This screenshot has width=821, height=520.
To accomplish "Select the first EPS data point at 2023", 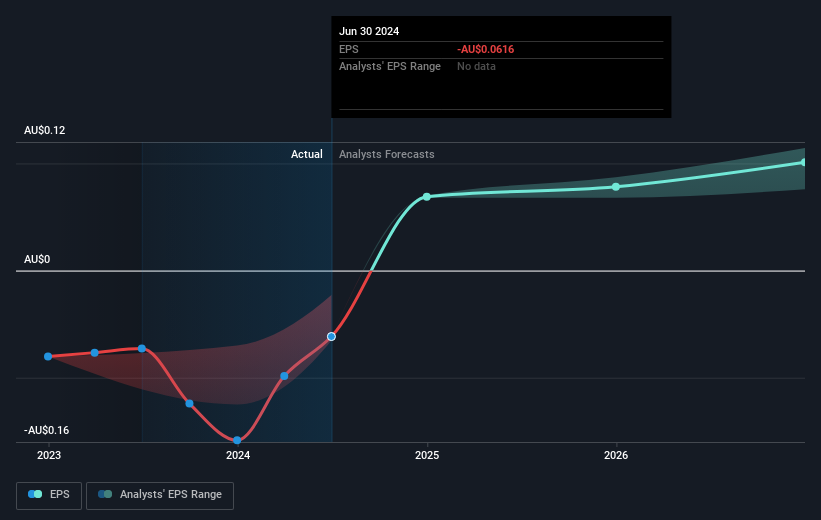I will coord(48,357).
